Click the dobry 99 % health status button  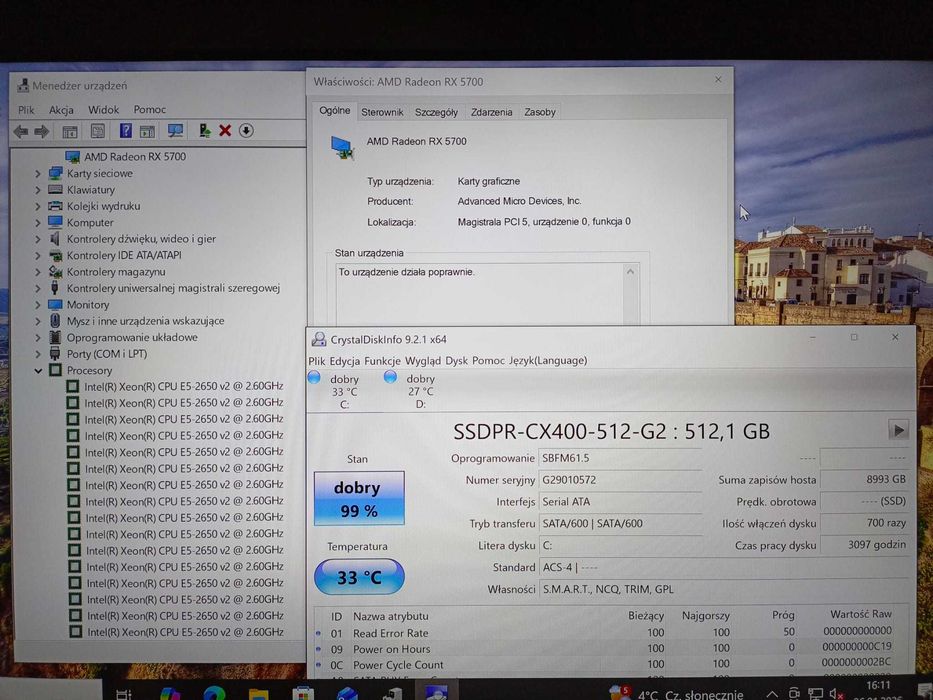point(359,498)
